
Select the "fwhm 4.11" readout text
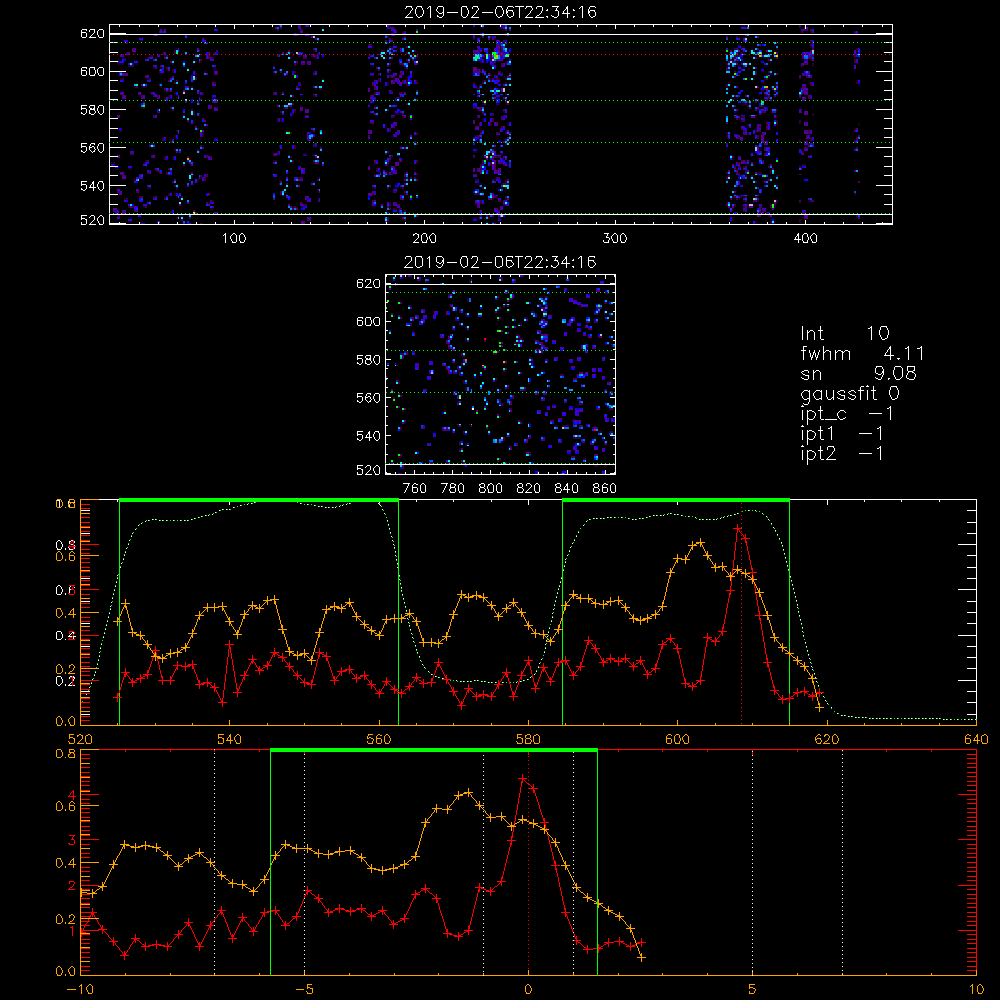click(862, 353)
